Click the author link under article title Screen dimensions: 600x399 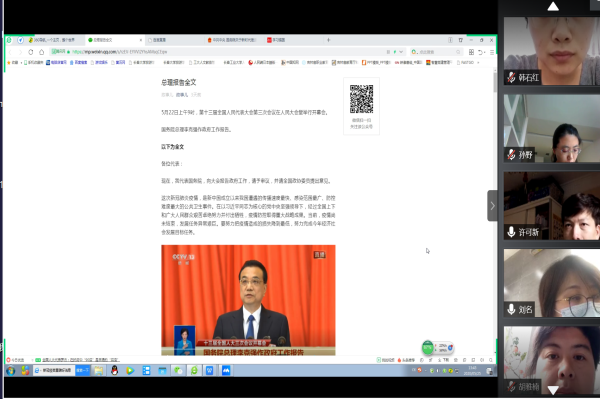pyautogui.click(x=182, y=94)
